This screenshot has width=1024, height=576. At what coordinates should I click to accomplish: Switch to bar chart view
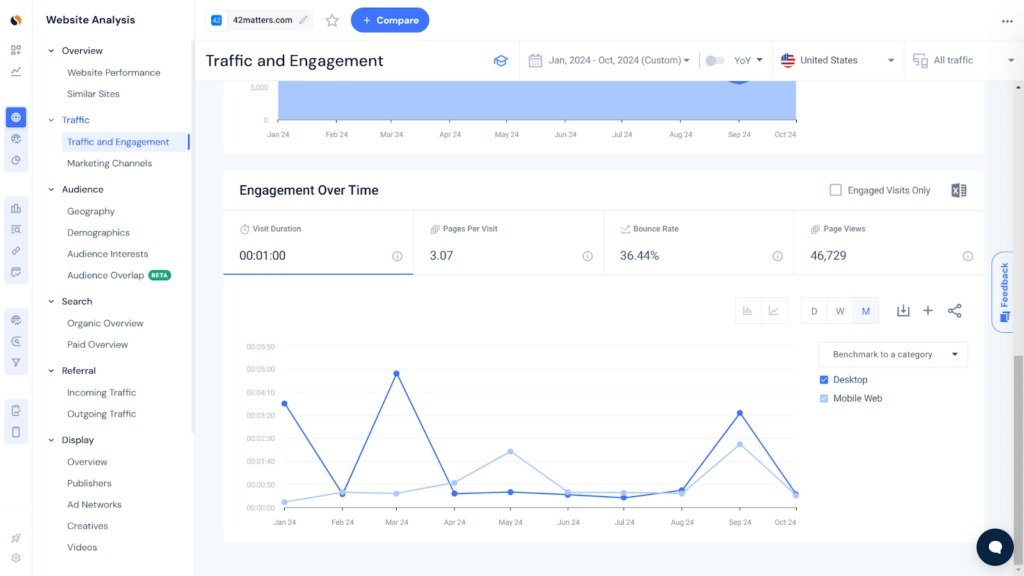(x=747, y=311)
